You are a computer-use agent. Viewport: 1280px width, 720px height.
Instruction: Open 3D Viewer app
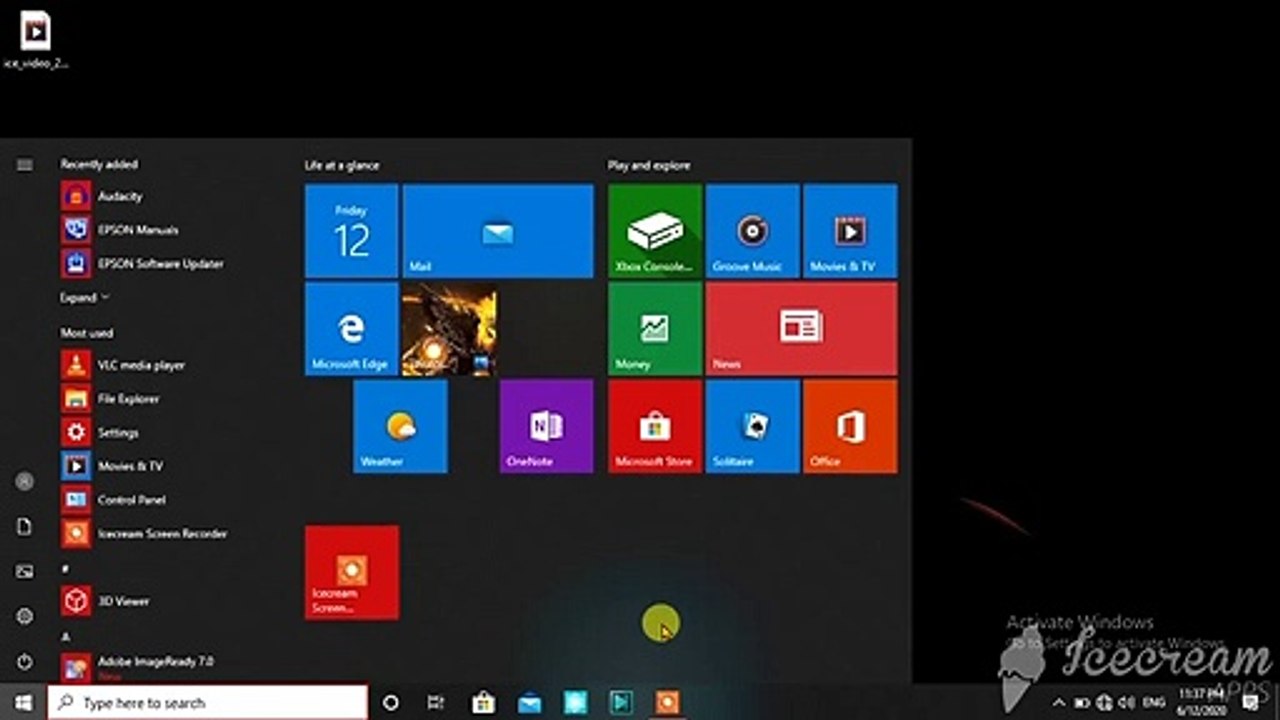150,601
